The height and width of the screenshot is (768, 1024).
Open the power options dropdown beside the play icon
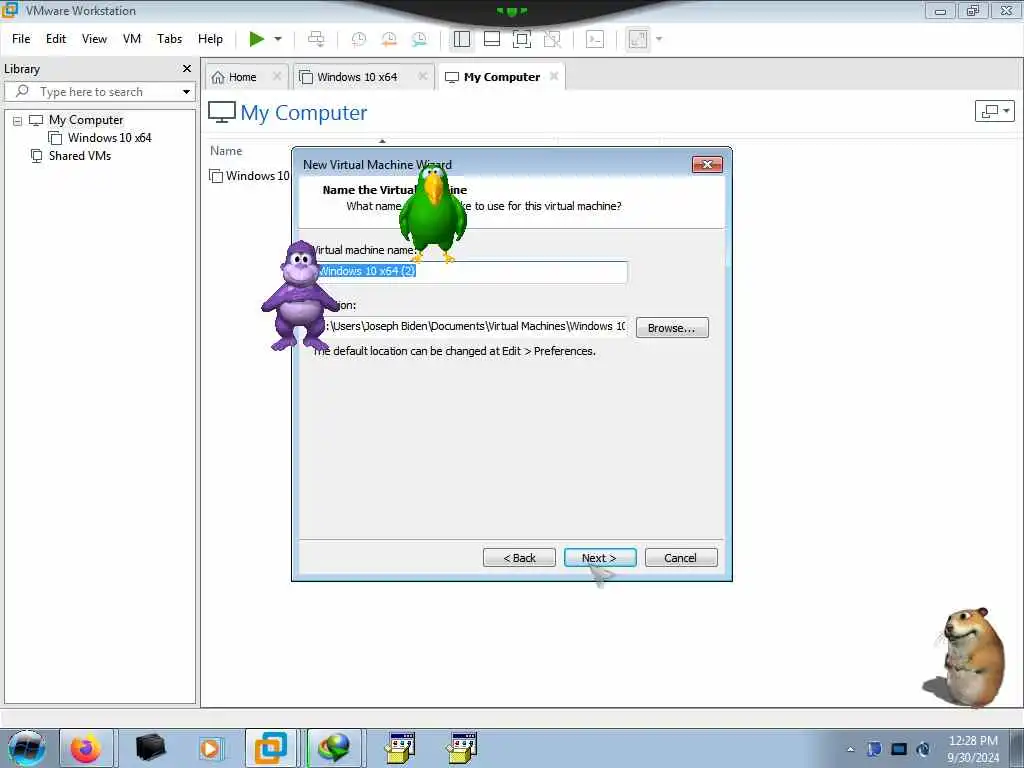coord(278,39)
